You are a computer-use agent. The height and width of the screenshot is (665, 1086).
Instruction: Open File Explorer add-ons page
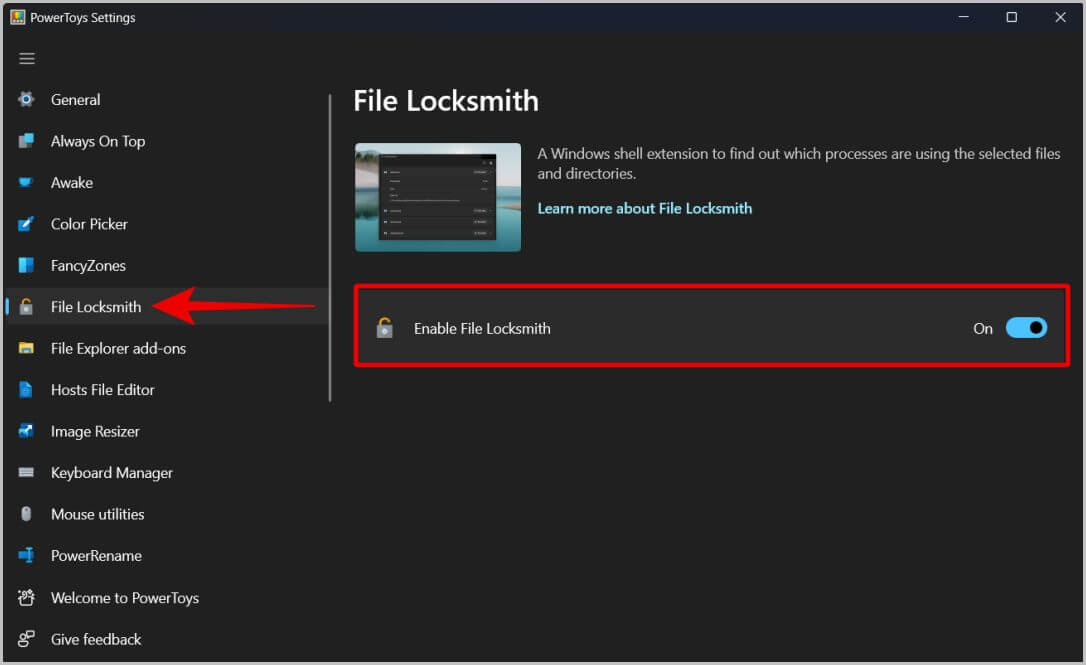click(118, 348)
